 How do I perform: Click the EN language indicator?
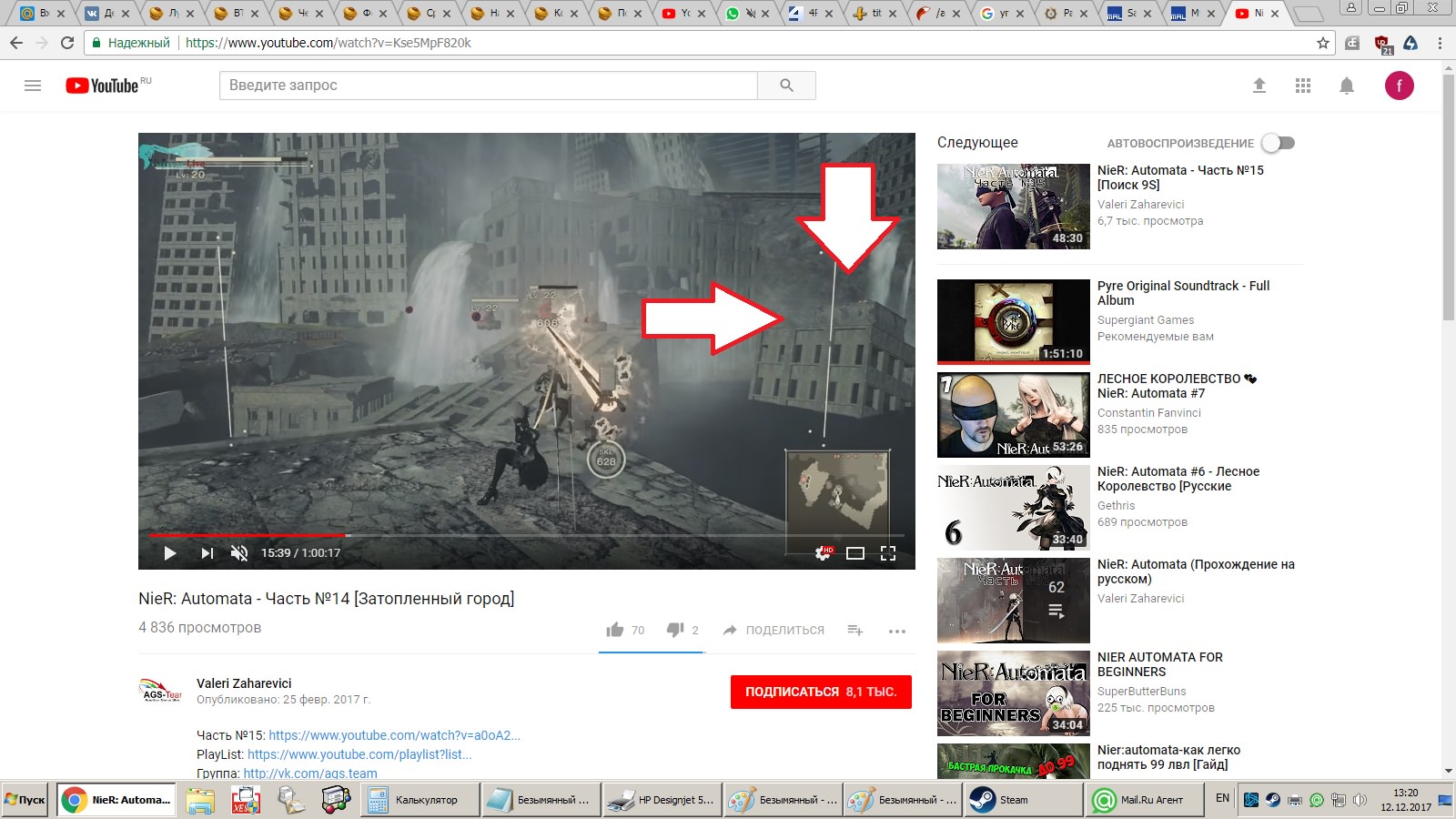pos(1222,798)
